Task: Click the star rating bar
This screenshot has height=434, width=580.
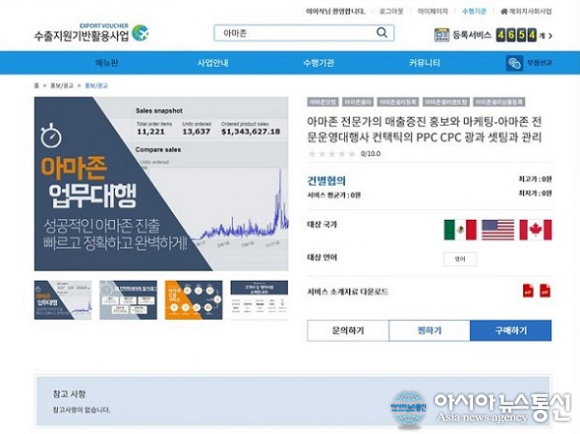Action: 332,154
